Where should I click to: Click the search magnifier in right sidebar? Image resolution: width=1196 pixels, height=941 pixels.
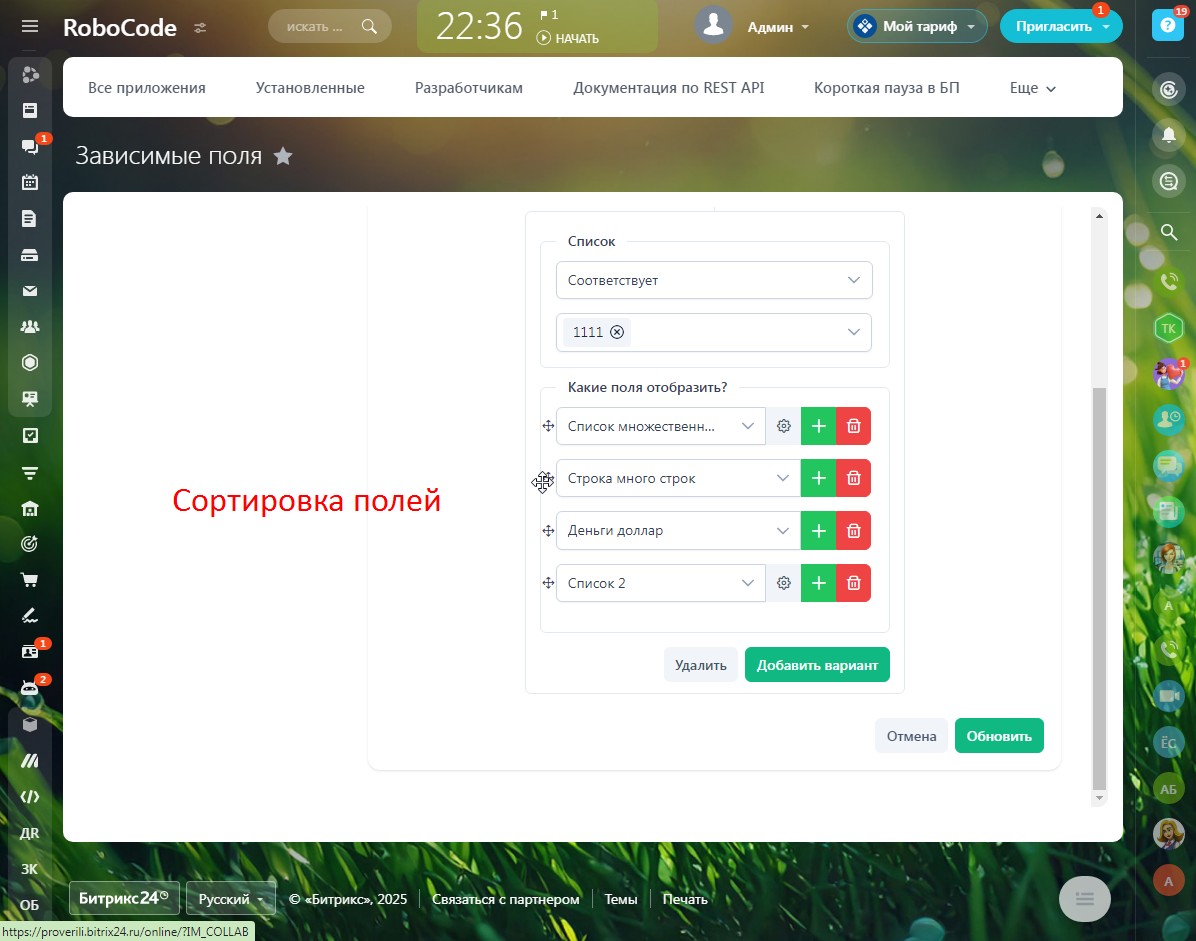coord(1168,232)
